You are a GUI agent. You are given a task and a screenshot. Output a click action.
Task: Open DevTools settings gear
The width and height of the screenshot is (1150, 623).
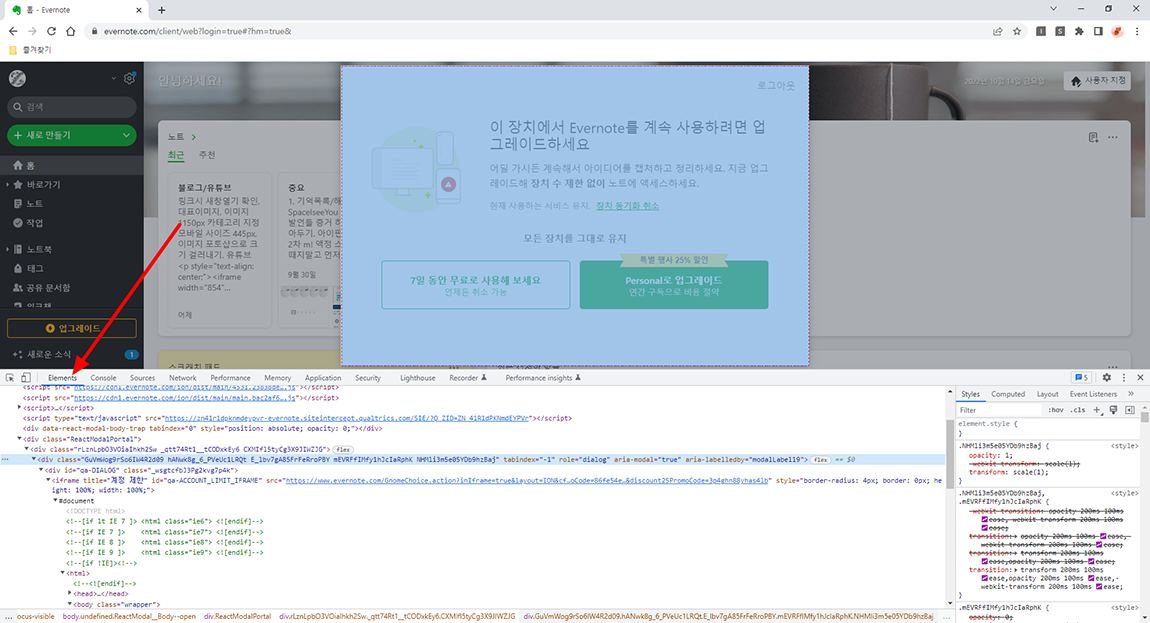1107,378
